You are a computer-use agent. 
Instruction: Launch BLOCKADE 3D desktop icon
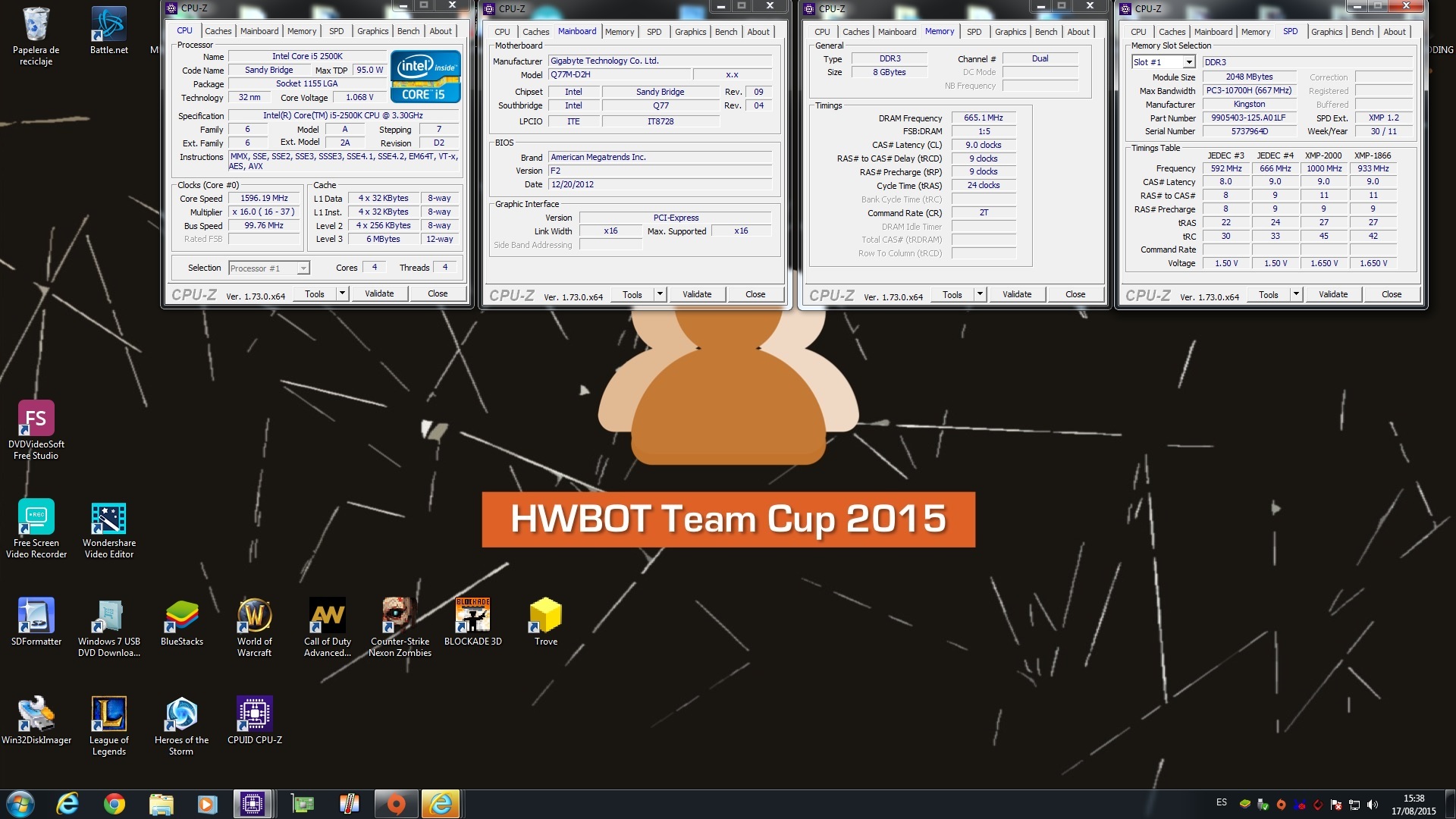472,622
